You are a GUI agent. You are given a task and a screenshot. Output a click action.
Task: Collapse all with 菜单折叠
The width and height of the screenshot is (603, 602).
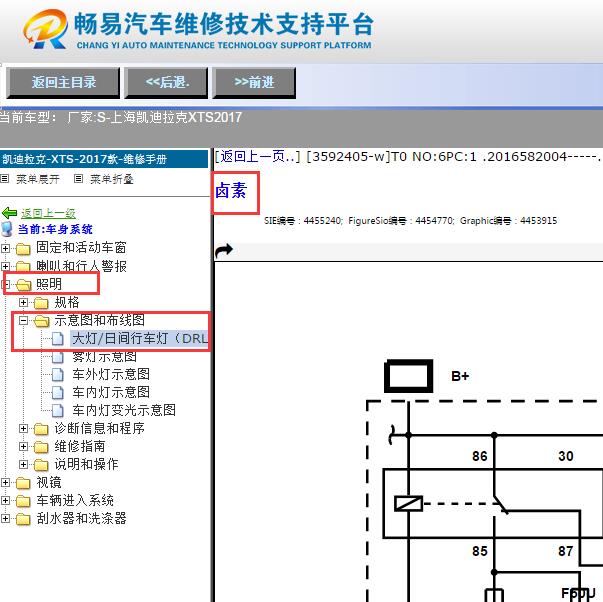point(112,179)
